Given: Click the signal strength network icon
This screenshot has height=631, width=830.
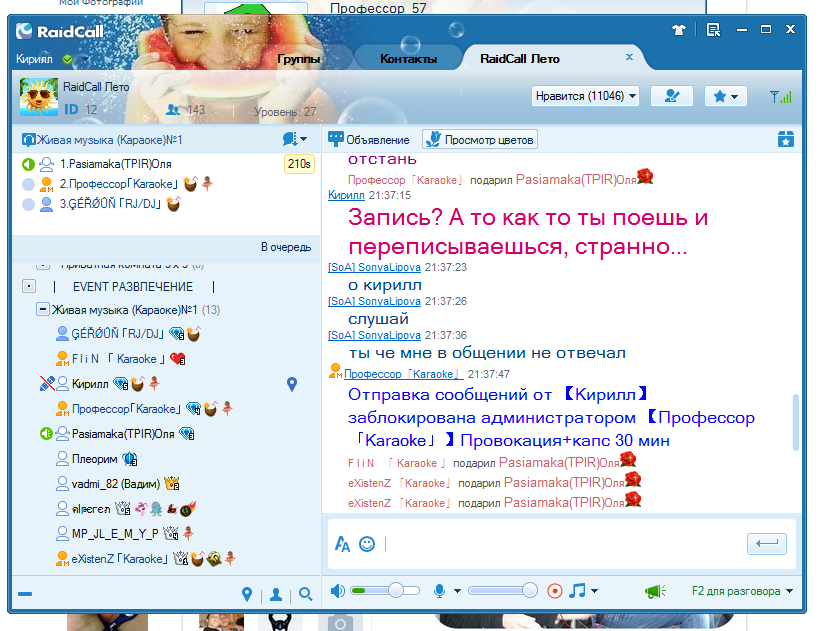Looking at the screenshot, I should pyautogui.click(x=780, y=96).
